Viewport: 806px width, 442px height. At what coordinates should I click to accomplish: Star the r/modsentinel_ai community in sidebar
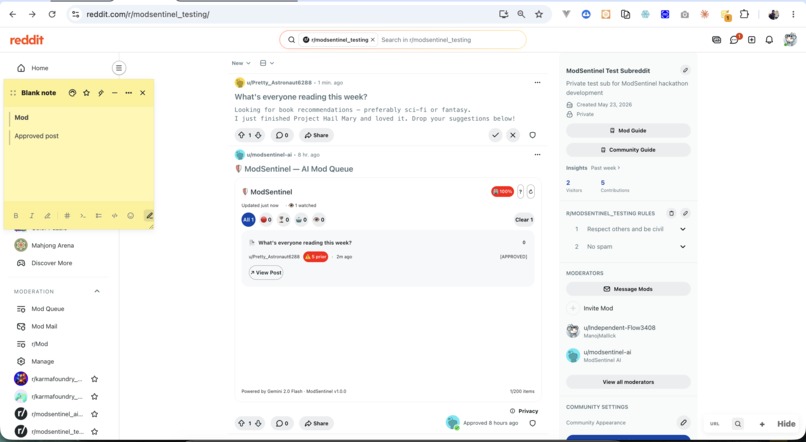(x=95, y=414)
